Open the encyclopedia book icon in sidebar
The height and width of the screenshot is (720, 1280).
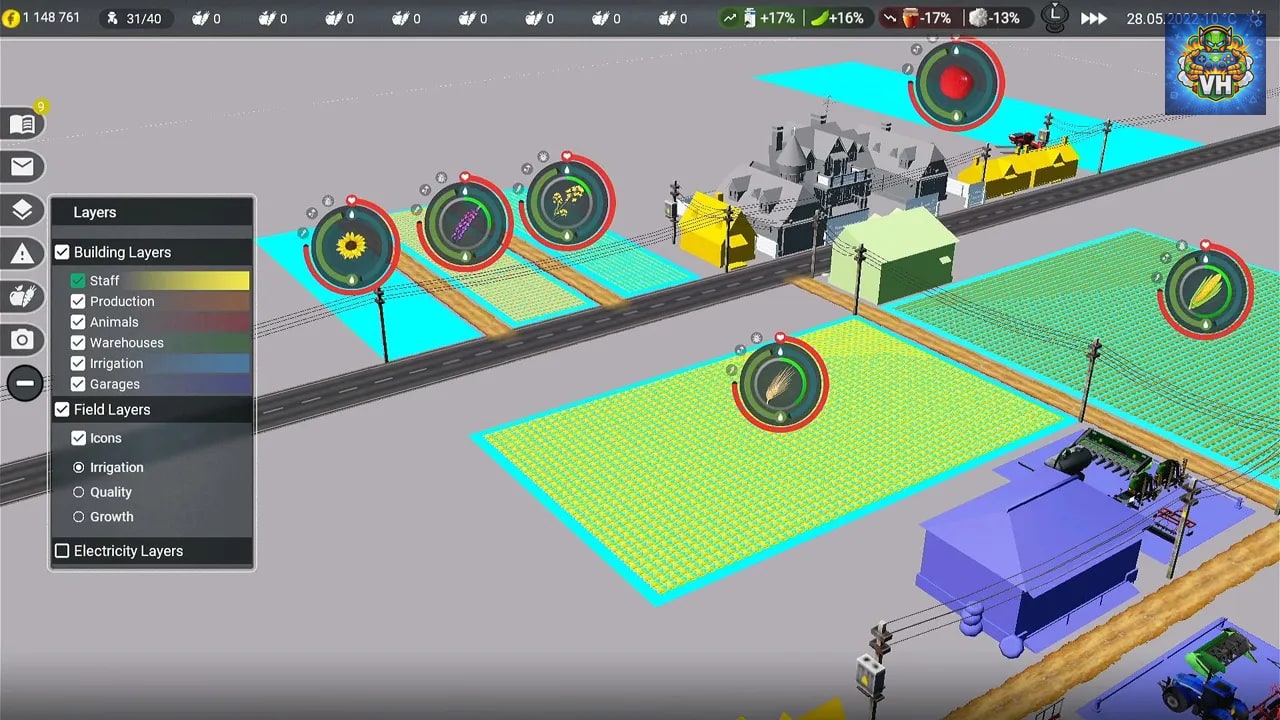22,124
